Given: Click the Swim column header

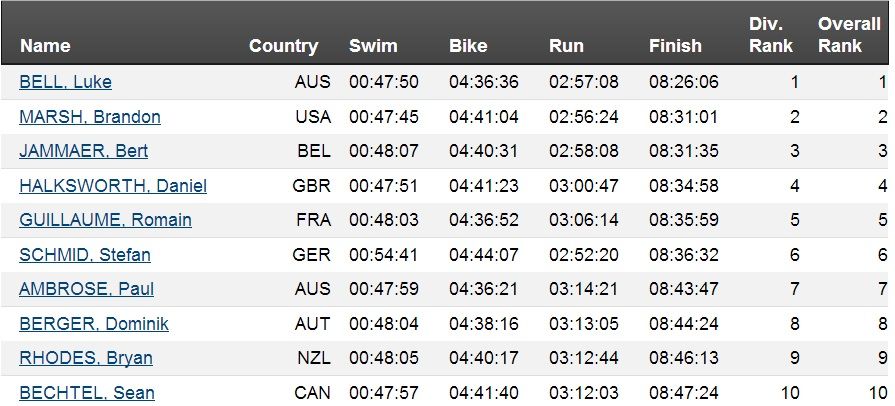Looking at the screenshot, I should [x=373, y=46].
